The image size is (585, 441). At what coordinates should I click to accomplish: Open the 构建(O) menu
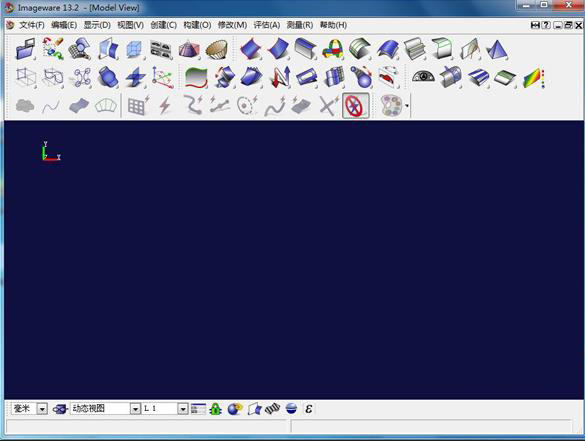[197, 25]
